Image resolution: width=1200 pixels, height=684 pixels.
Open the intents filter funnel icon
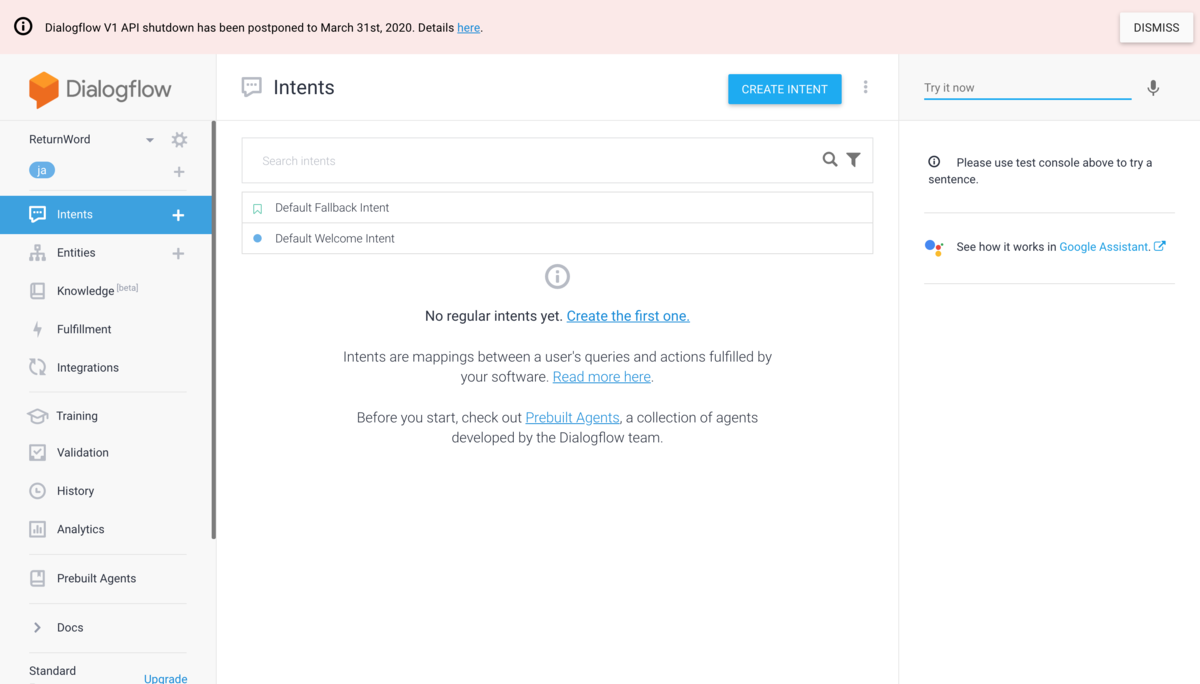click(853, 160)
